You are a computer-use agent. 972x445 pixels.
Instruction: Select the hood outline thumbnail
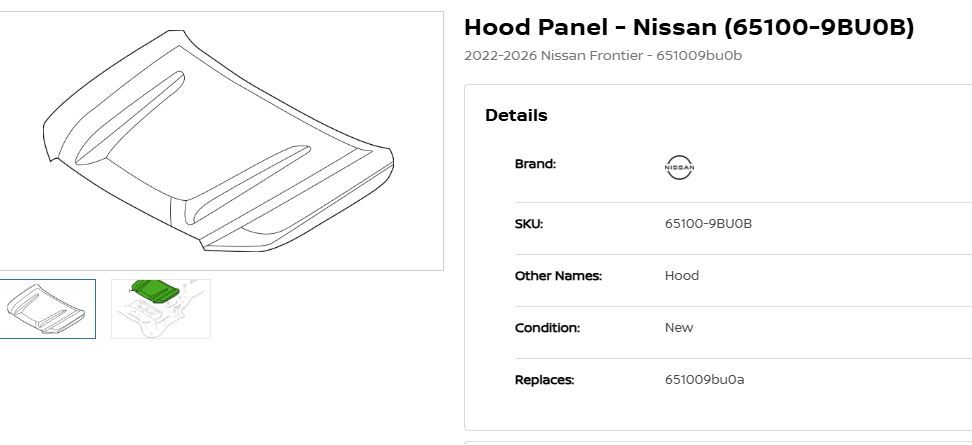[47, 309]
